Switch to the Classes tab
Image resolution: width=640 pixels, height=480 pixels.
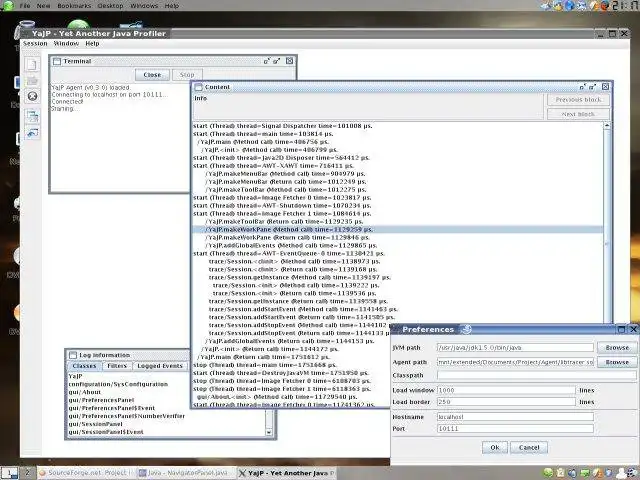point(84,366)
